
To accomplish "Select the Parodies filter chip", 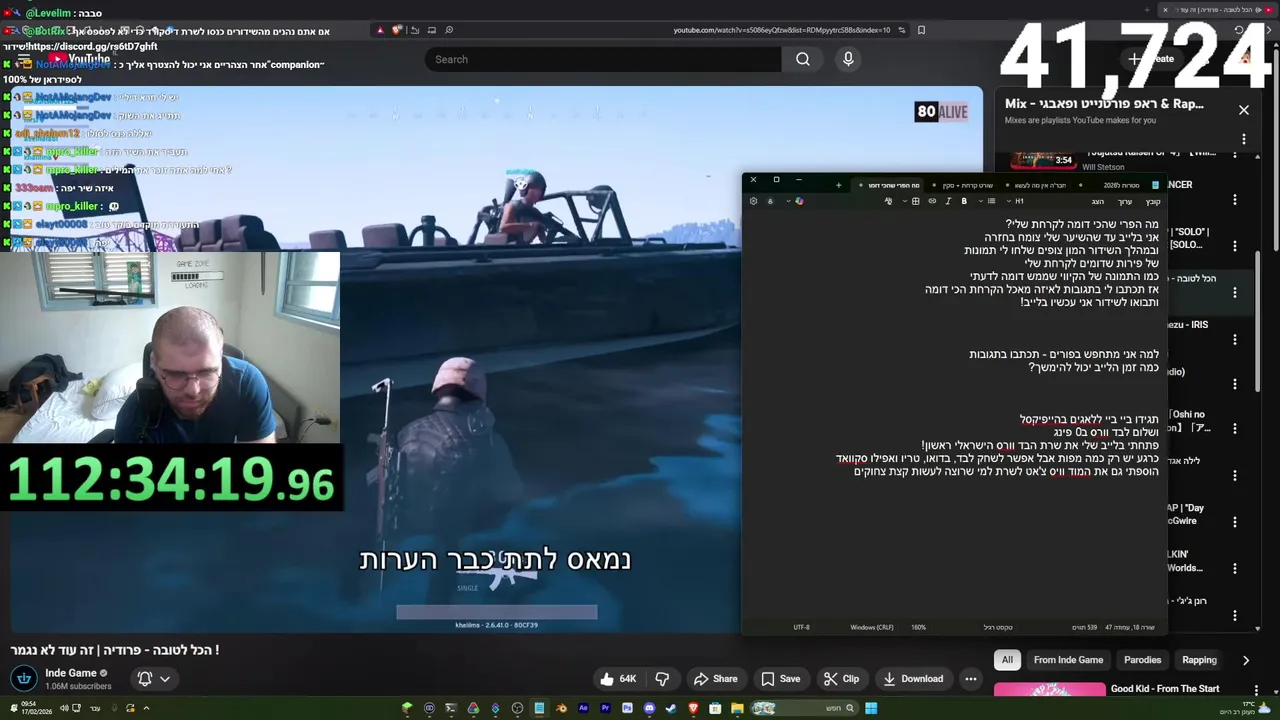I will tap(1142, 660).
